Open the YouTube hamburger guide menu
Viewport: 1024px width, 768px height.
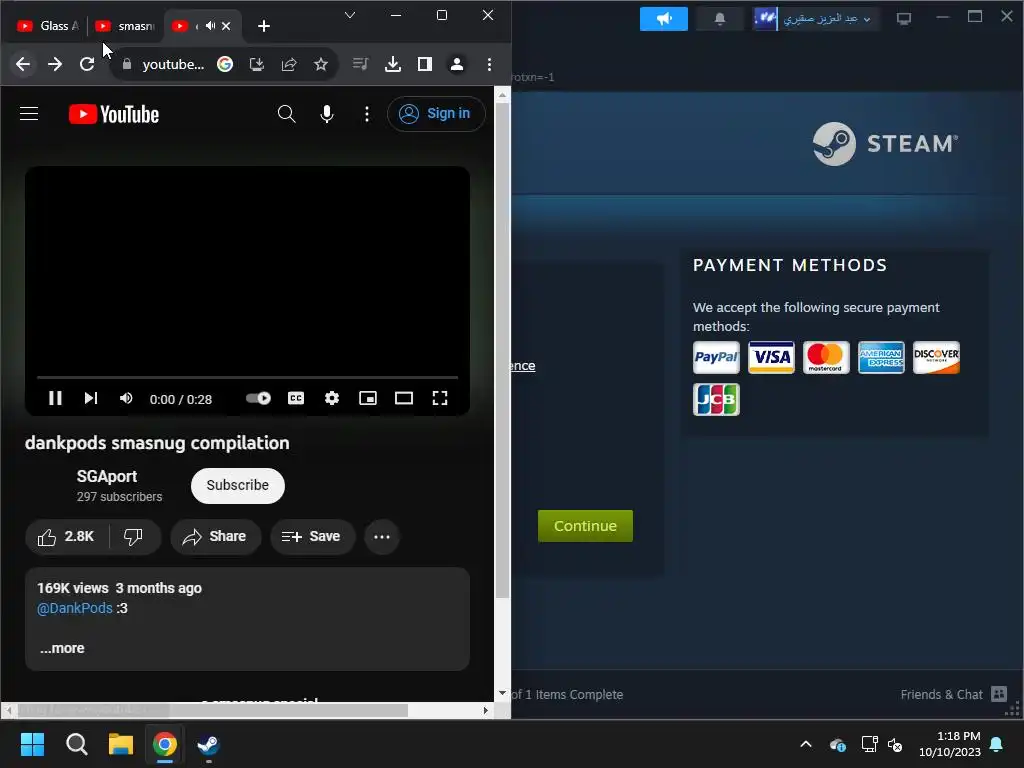click(x=29, y=114)
